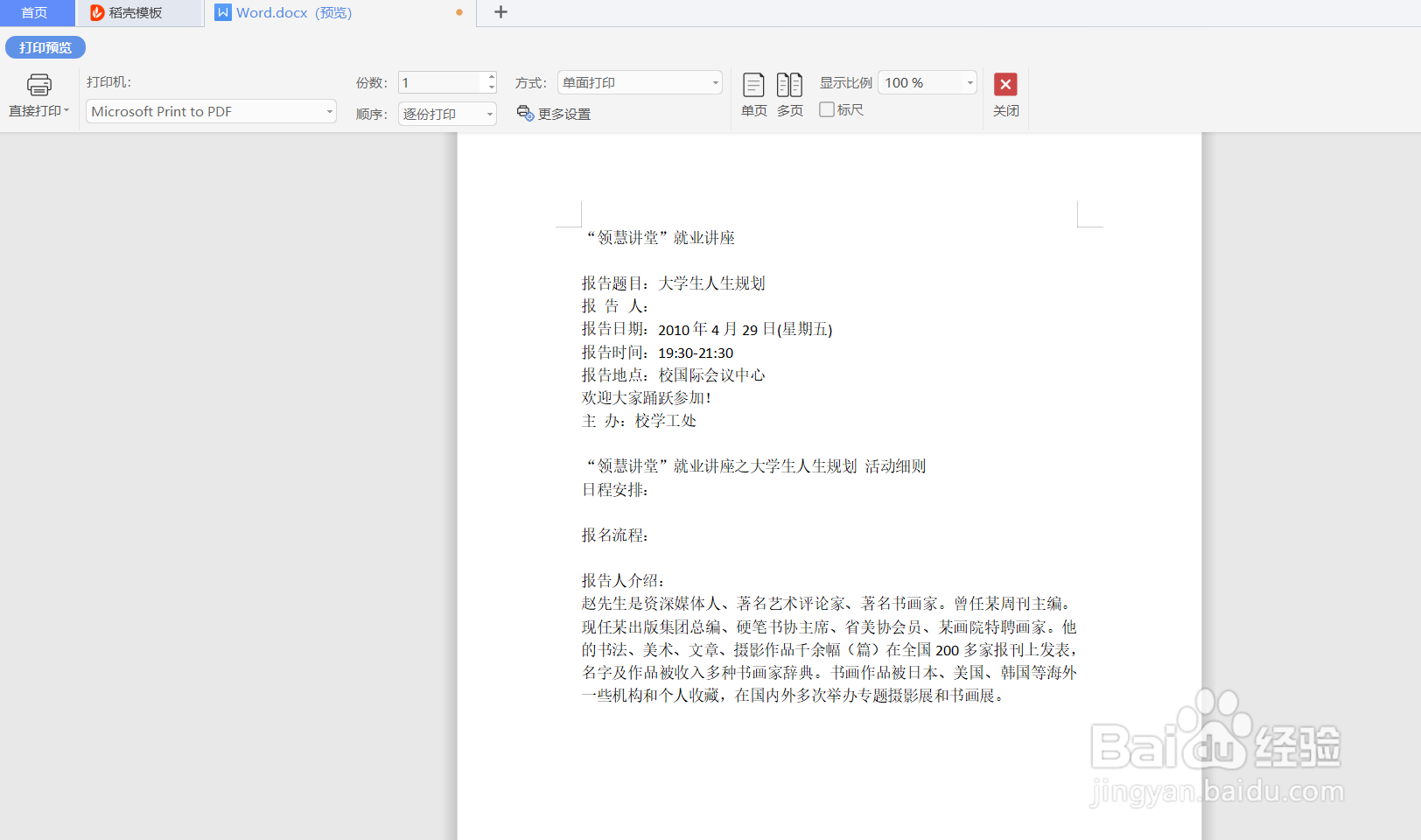Click the 直接打印 label
Viewport: 1421px width, 840px height.
coord(35,110)
